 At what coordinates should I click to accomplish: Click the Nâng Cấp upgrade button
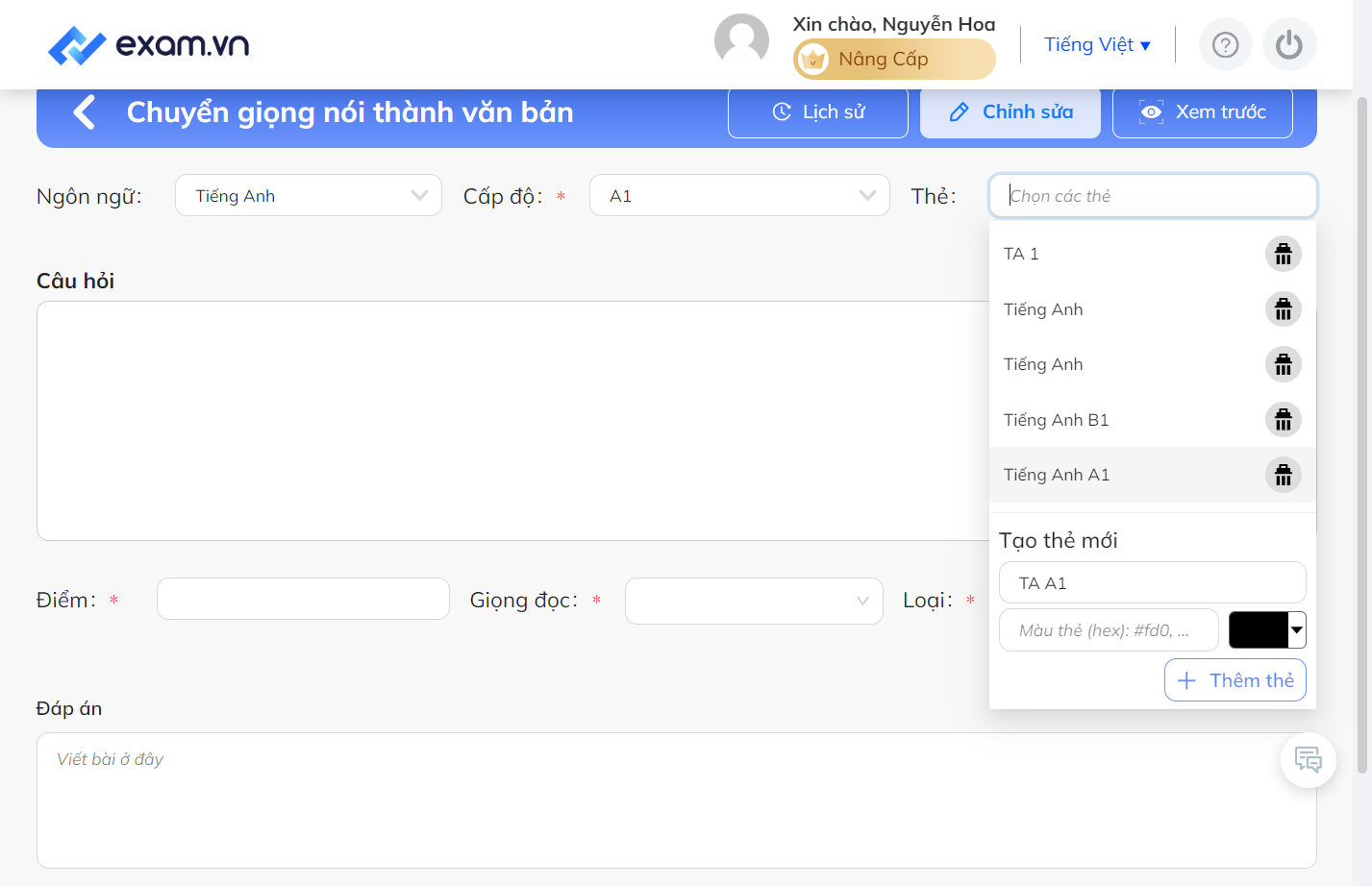[894, 59]
